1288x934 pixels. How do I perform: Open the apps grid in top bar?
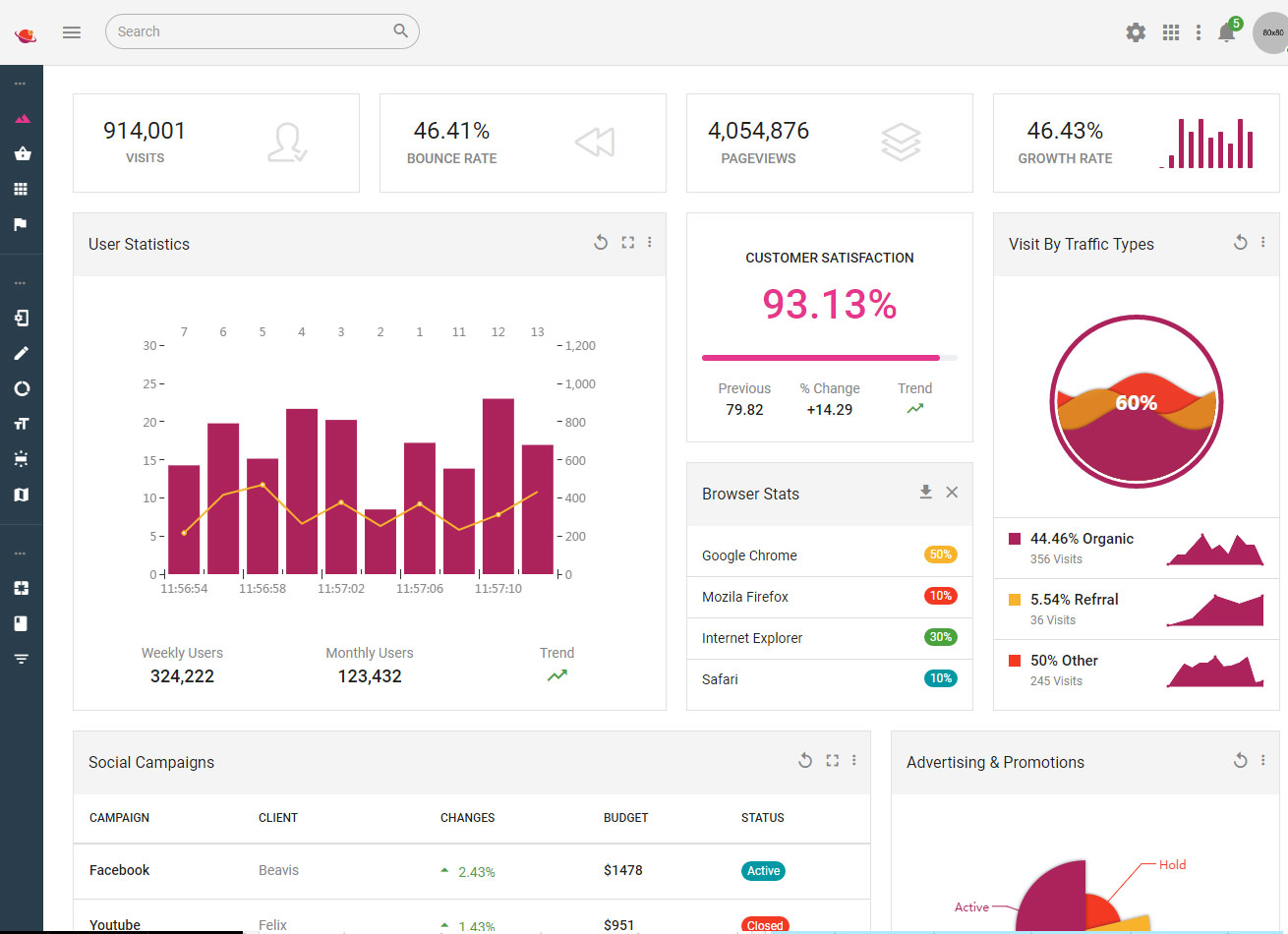pos(1170,32)
